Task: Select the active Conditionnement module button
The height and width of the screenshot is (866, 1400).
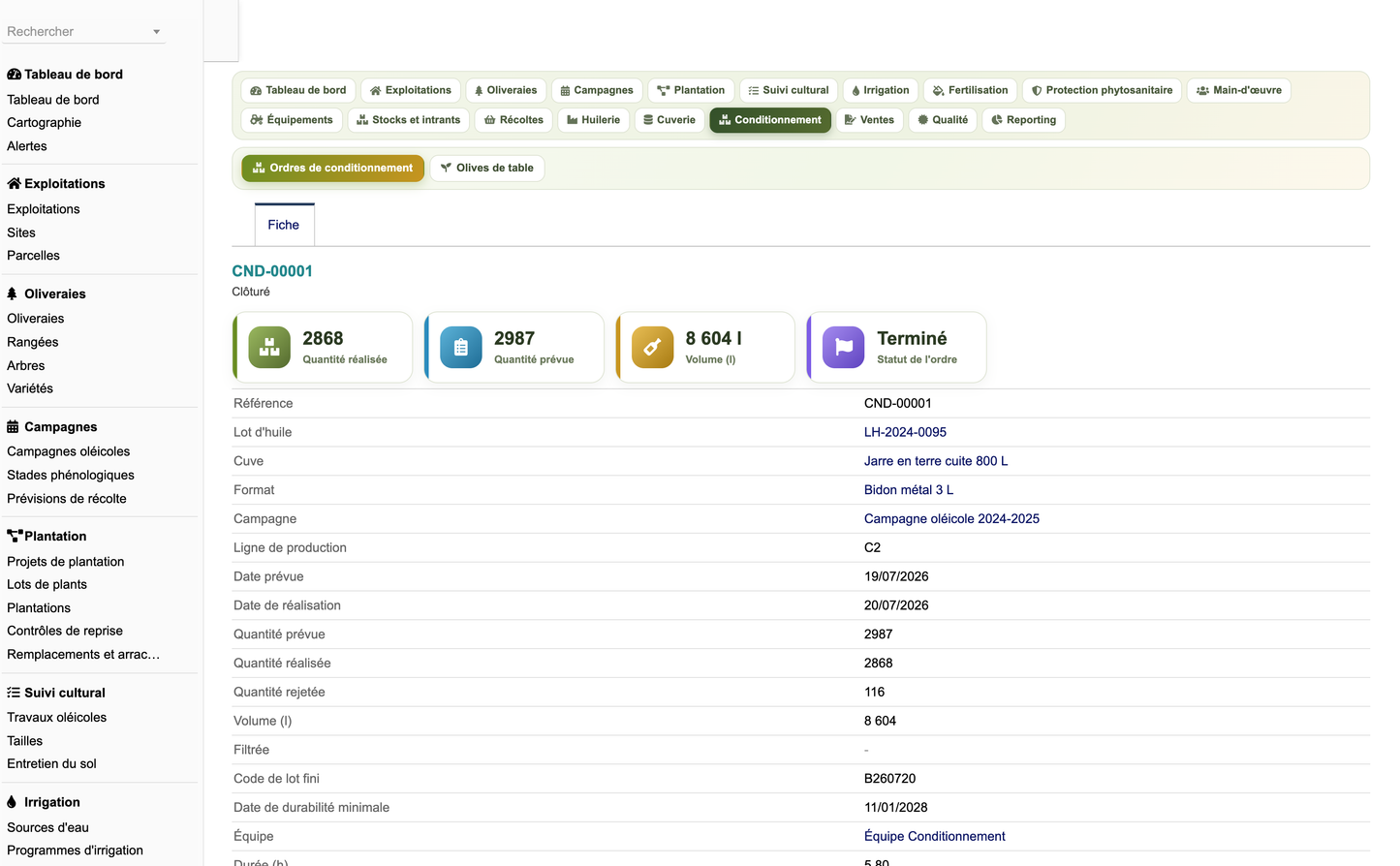Action: (x=770, y=120)
